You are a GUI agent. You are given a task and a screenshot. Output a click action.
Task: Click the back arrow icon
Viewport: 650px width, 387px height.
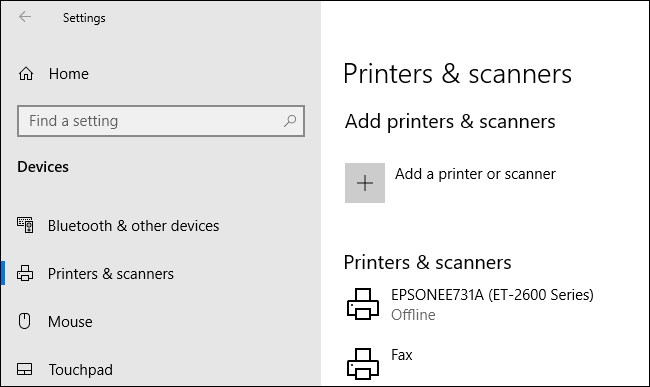(x=25, y=17)
